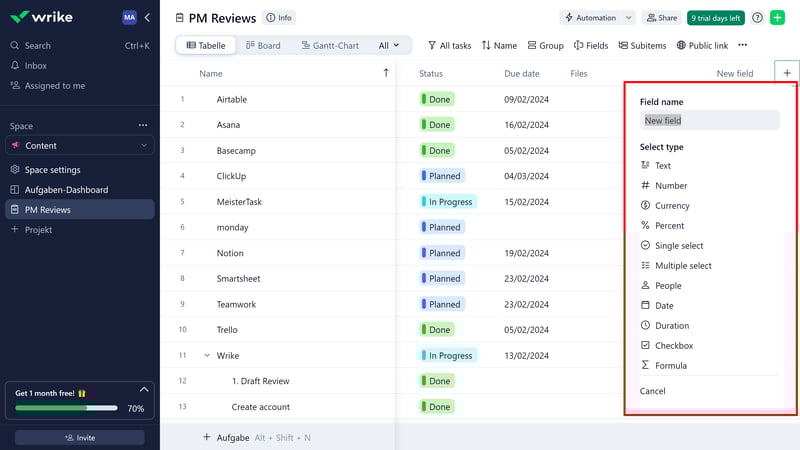Add a new Aufgabe row
Viewport: 800px width, 450px height.
(x=226, y=437)
